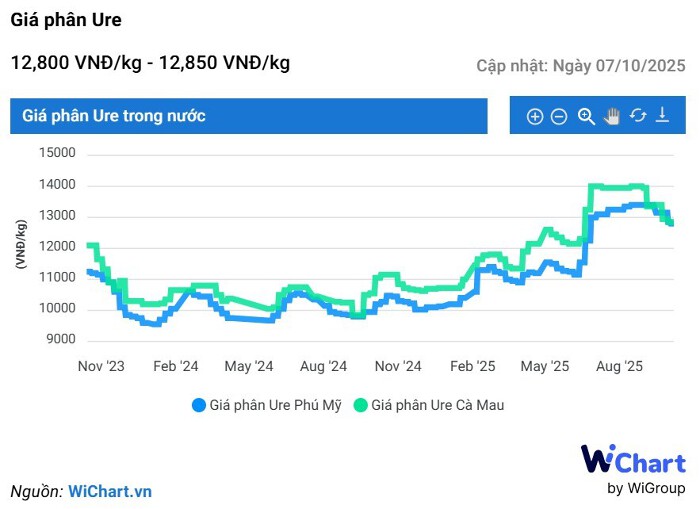Toggle Giá phân Ure Phú Mỹ series
Viewport: 700px width, 509px height.
point(274,405)
